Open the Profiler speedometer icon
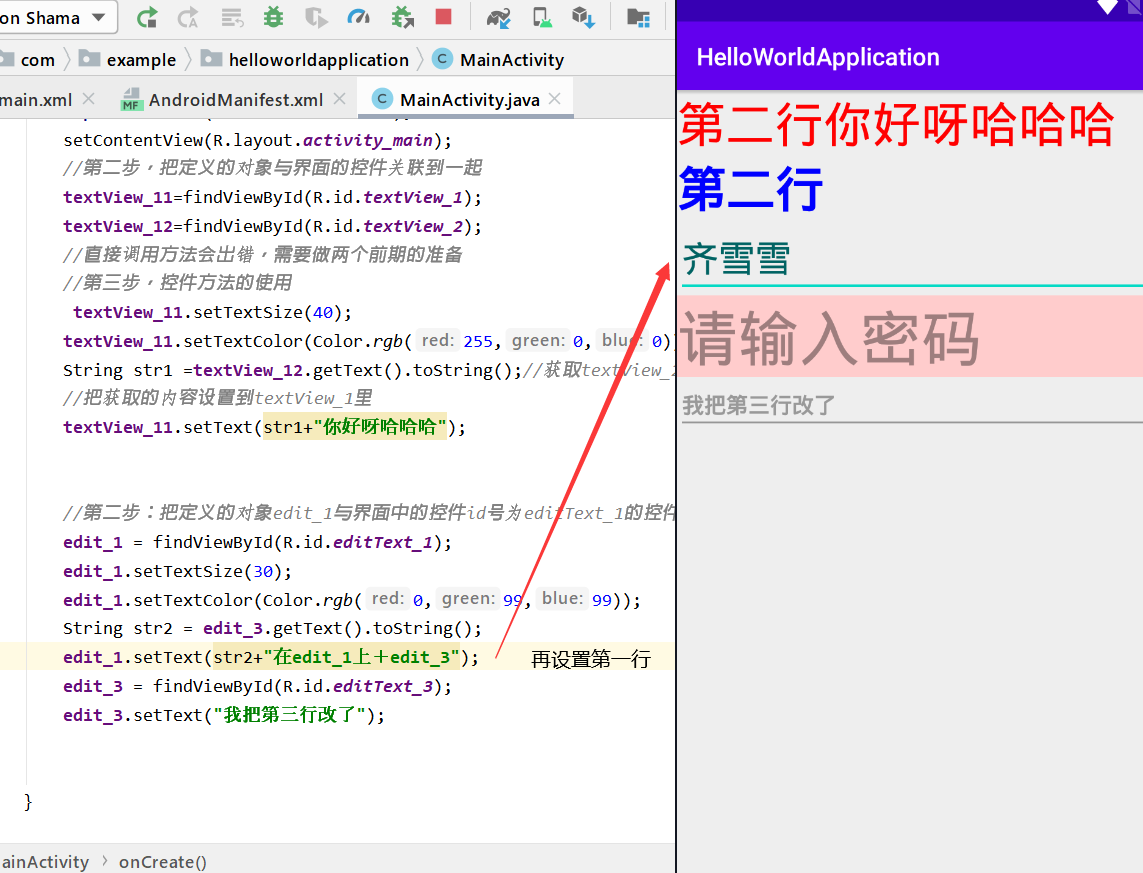Viewport: 1143px width, 873px height. [359, 17]
